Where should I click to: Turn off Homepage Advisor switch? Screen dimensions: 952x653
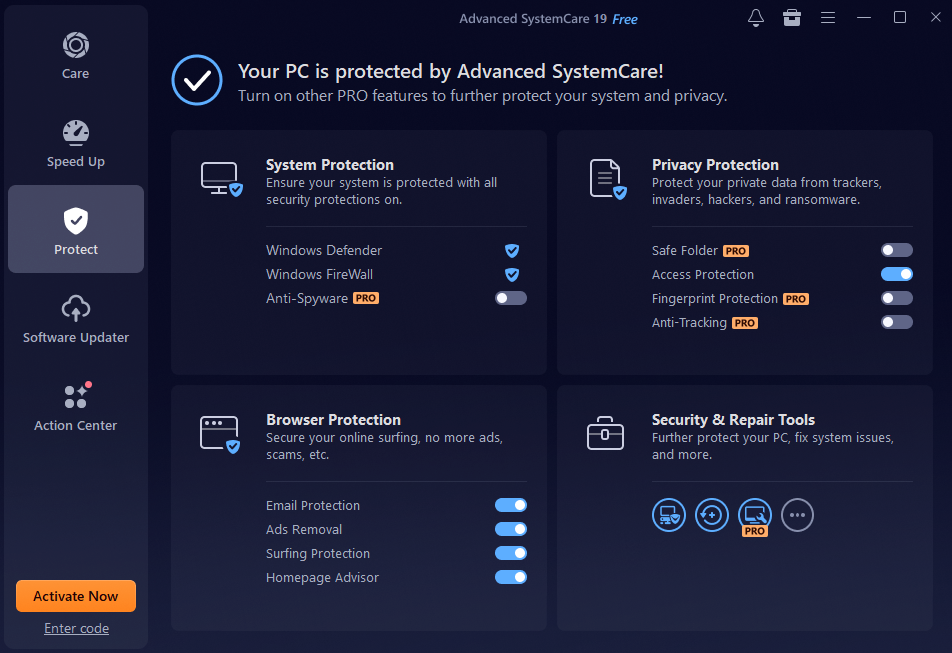(510, 577)
